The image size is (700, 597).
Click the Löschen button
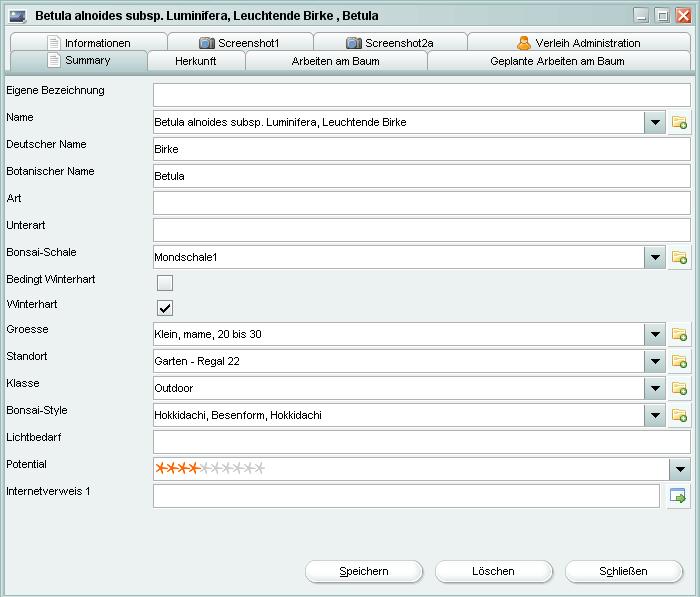point(493,571)
